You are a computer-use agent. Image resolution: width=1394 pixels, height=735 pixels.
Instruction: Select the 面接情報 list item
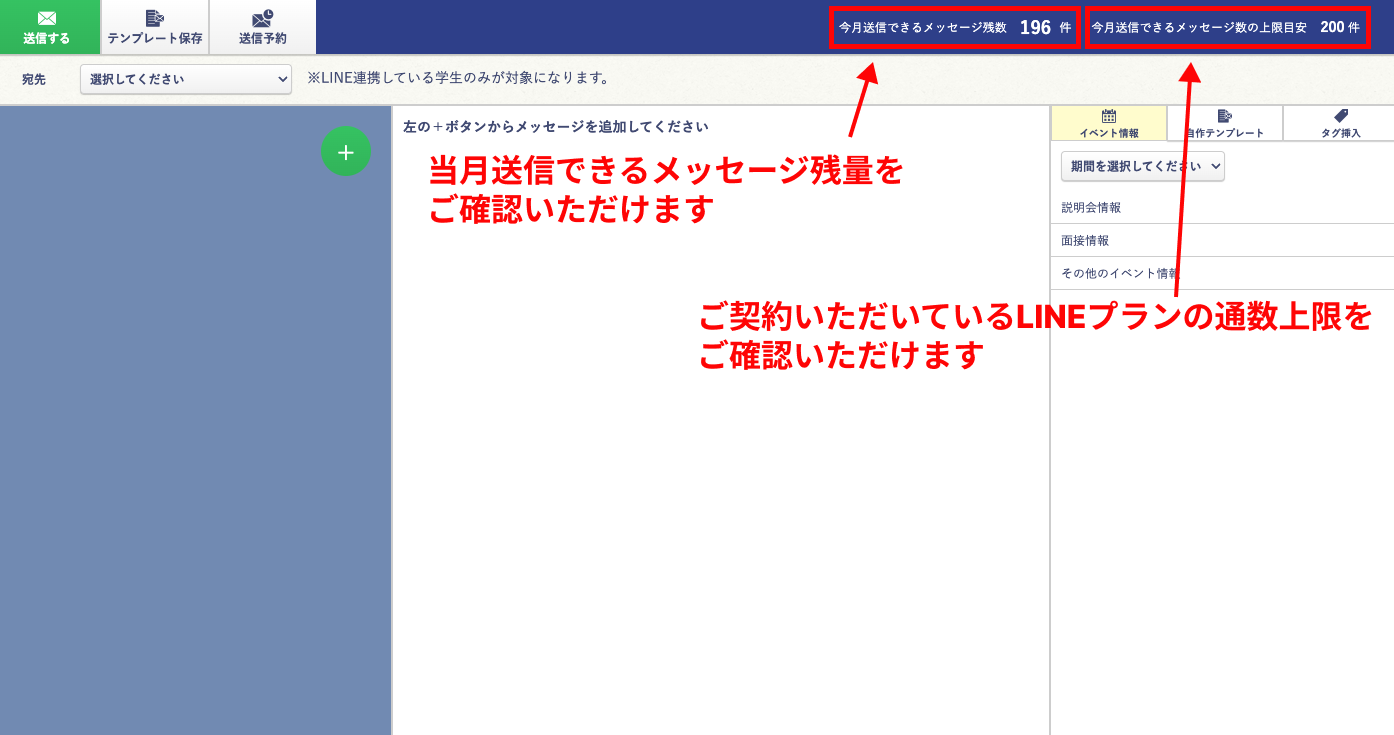click(1085, 240)
